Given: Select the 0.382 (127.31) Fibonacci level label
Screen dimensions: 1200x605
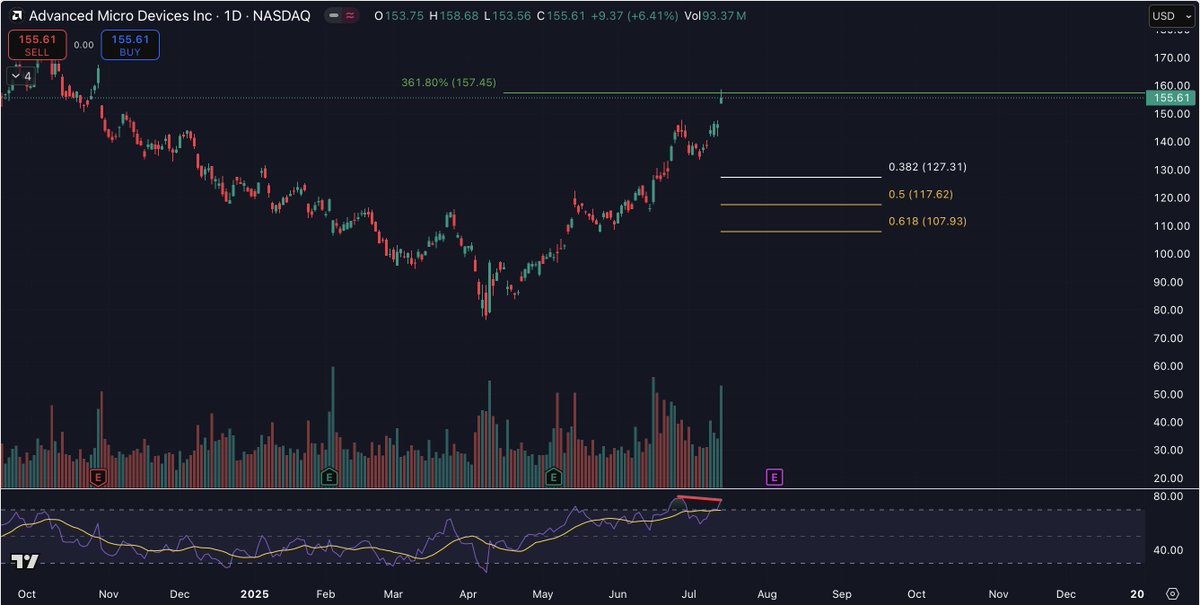Looking at the screenshot, I should (x=927, y=167).
